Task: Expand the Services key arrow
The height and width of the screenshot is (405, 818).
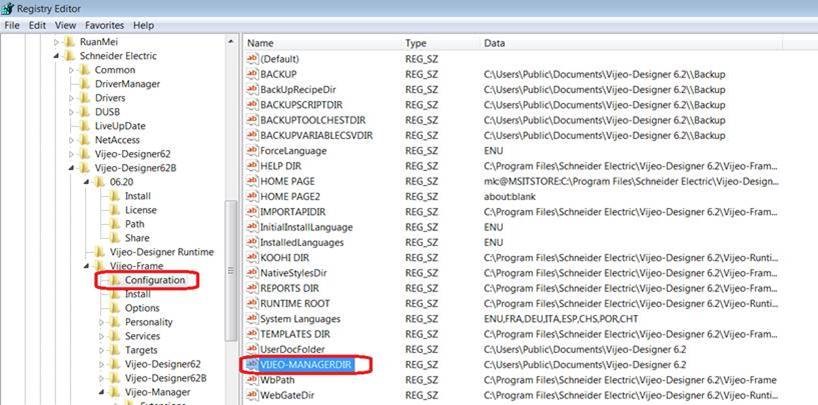Action: click(102, 336)
